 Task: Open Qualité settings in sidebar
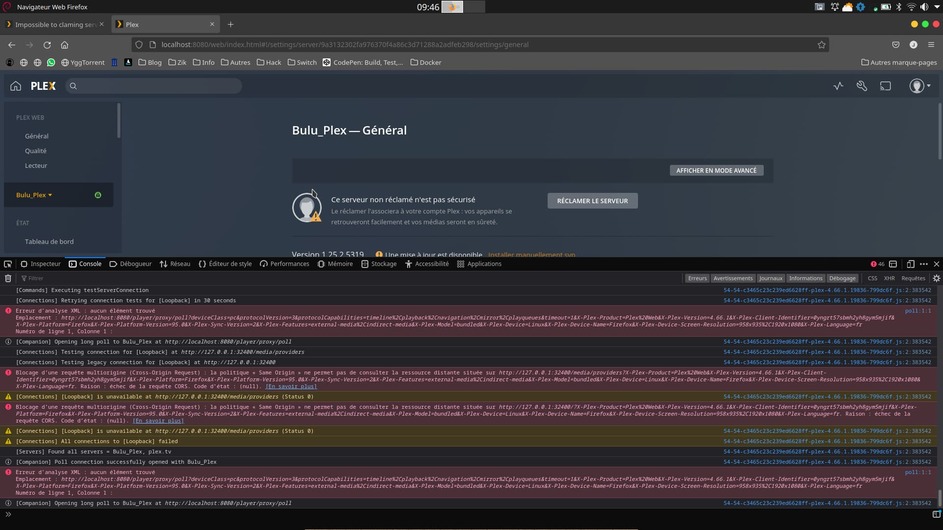tap(35, 151)
